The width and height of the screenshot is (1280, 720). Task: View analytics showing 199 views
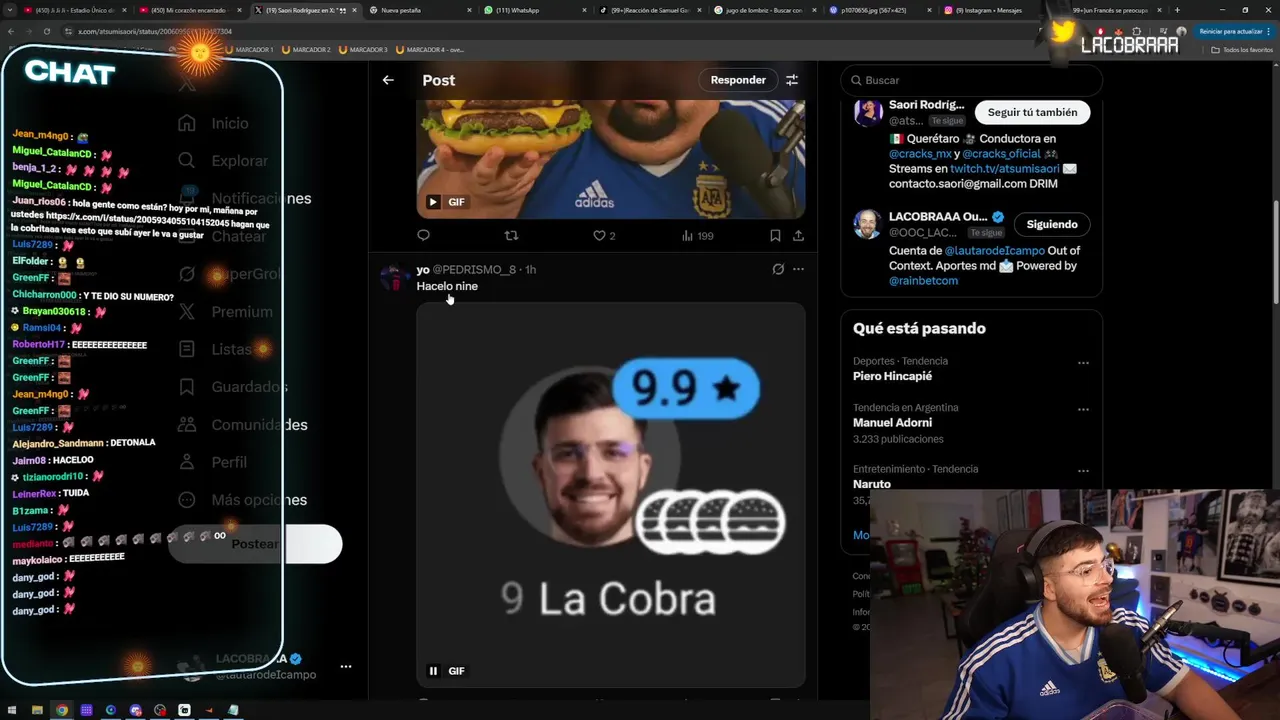tap(697, 236)
